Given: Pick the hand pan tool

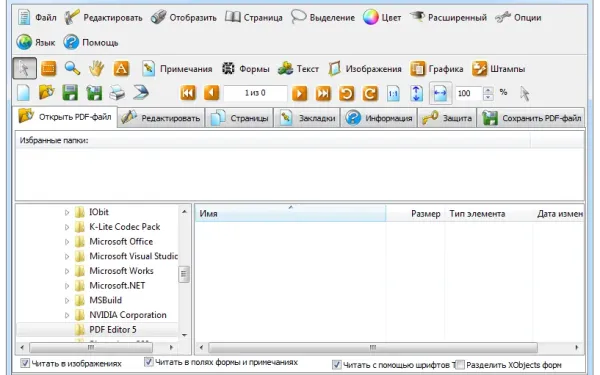Looking at the screenshot, I should (96, 69).
